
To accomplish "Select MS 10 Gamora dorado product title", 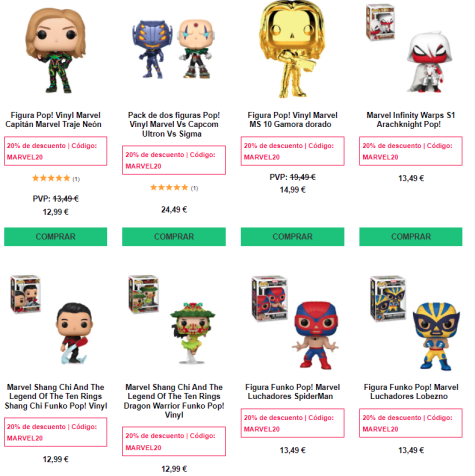I will pos(292,120).
